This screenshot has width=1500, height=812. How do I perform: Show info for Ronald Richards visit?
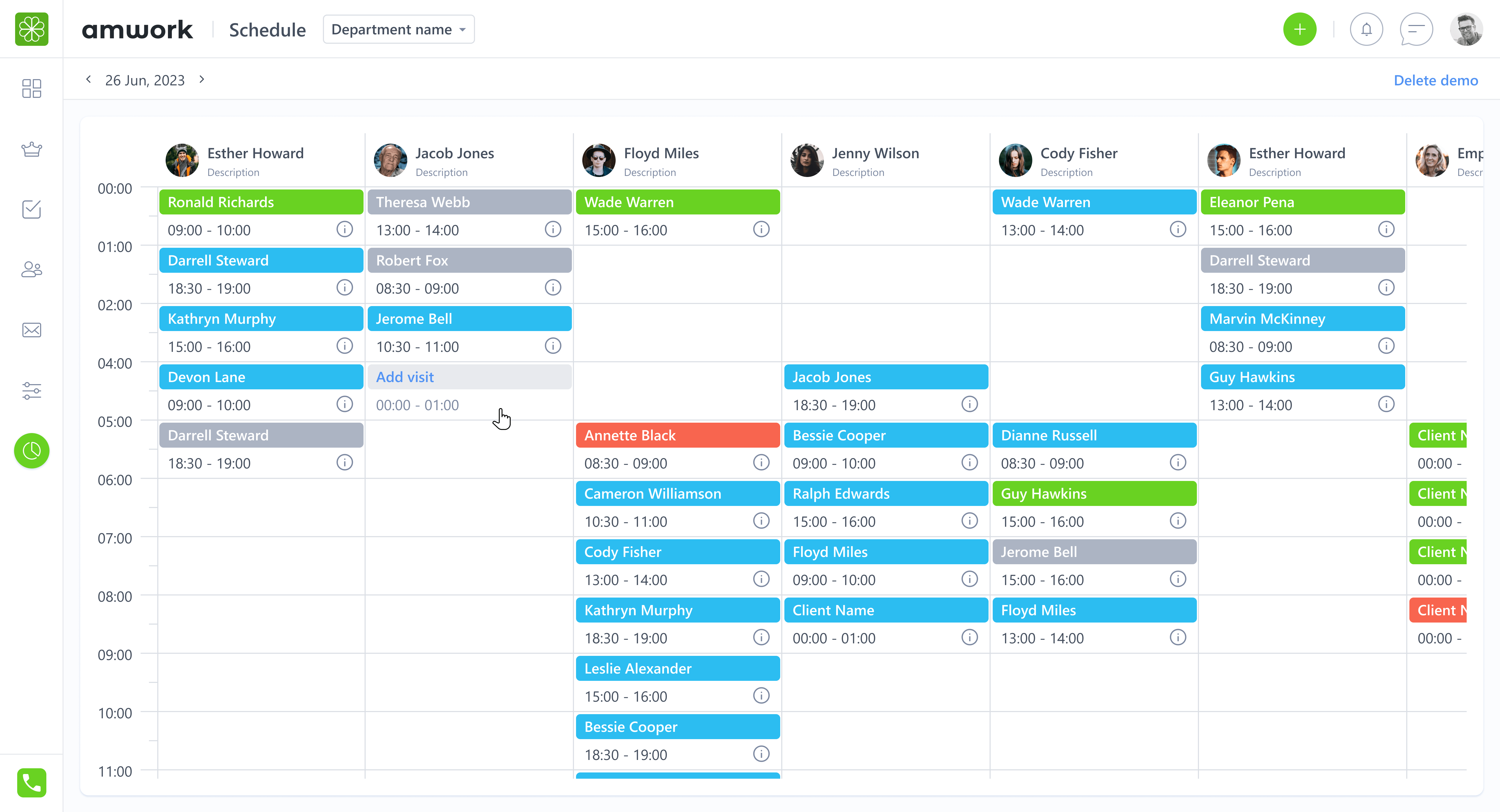pos(345,229)
